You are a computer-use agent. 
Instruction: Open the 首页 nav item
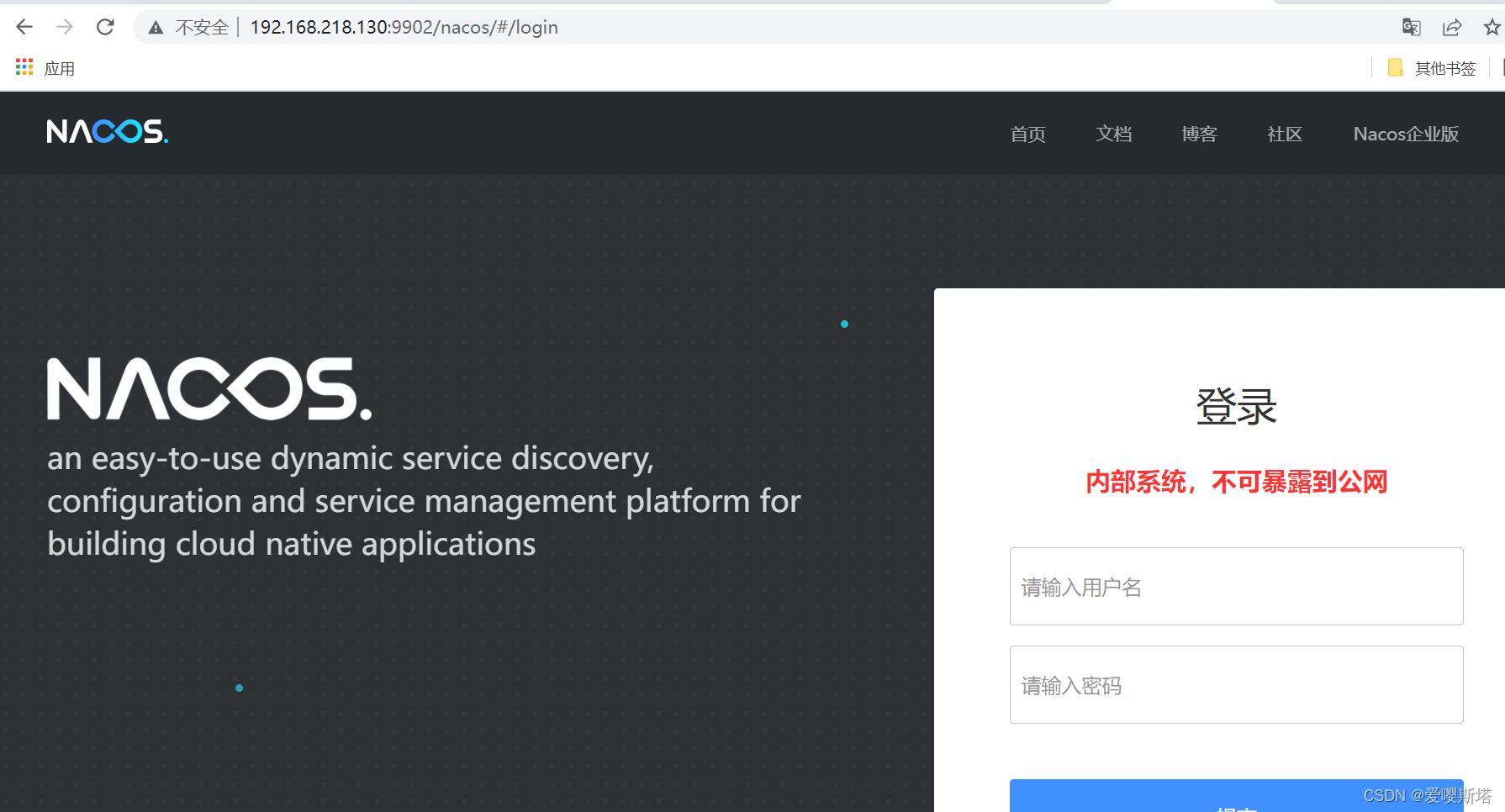pos(1027,134)
